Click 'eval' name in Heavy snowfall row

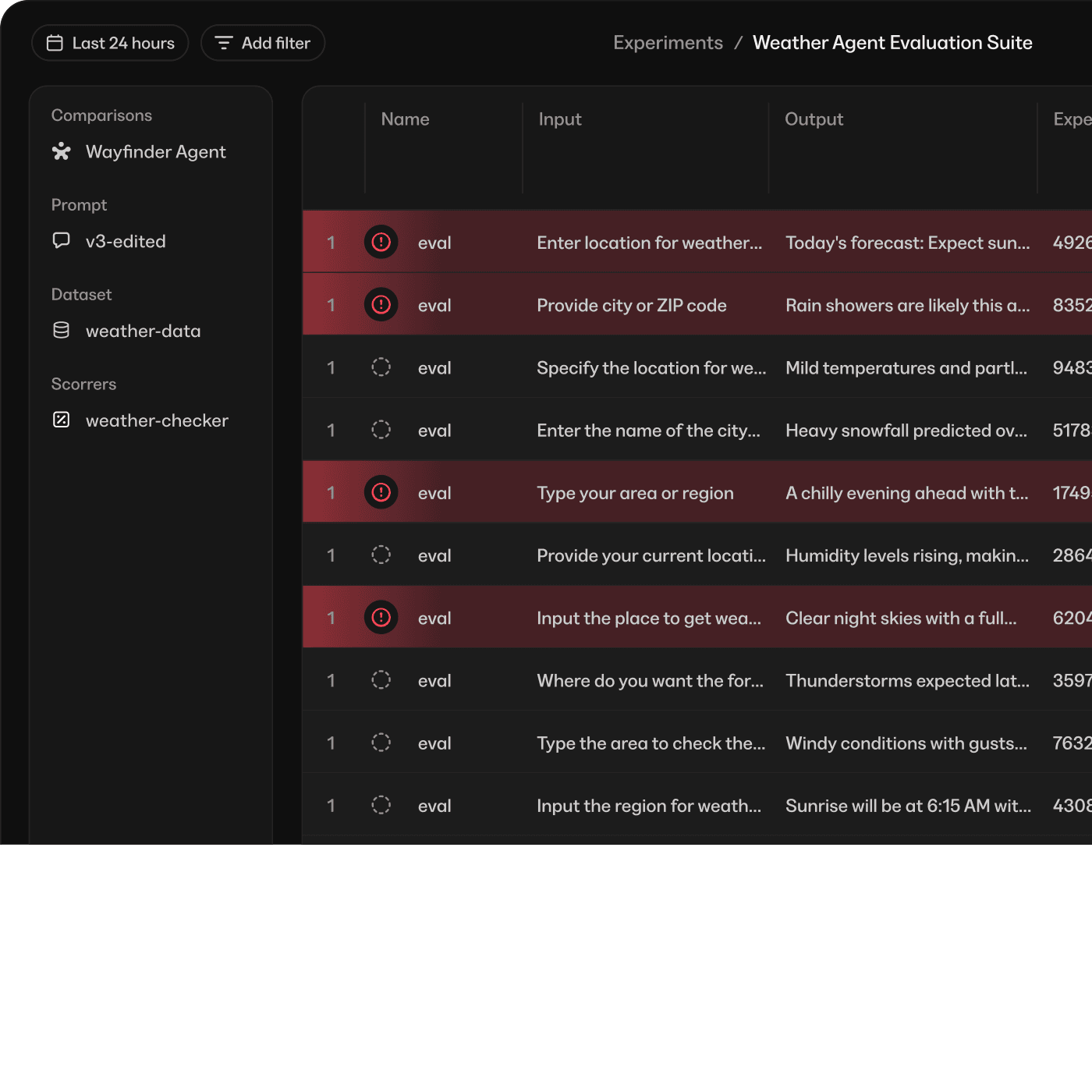pos(434,431)
